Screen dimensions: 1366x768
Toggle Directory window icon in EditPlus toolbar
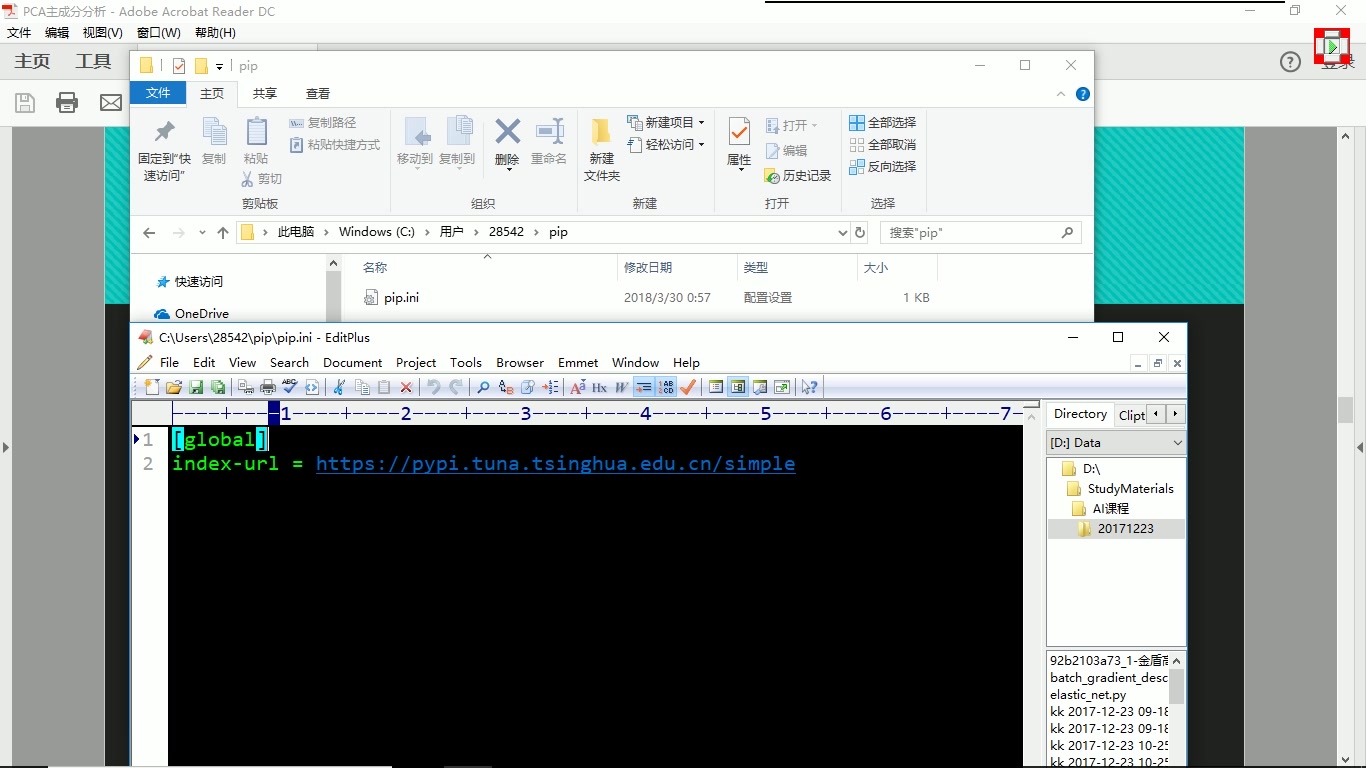[x=738, y=387]
